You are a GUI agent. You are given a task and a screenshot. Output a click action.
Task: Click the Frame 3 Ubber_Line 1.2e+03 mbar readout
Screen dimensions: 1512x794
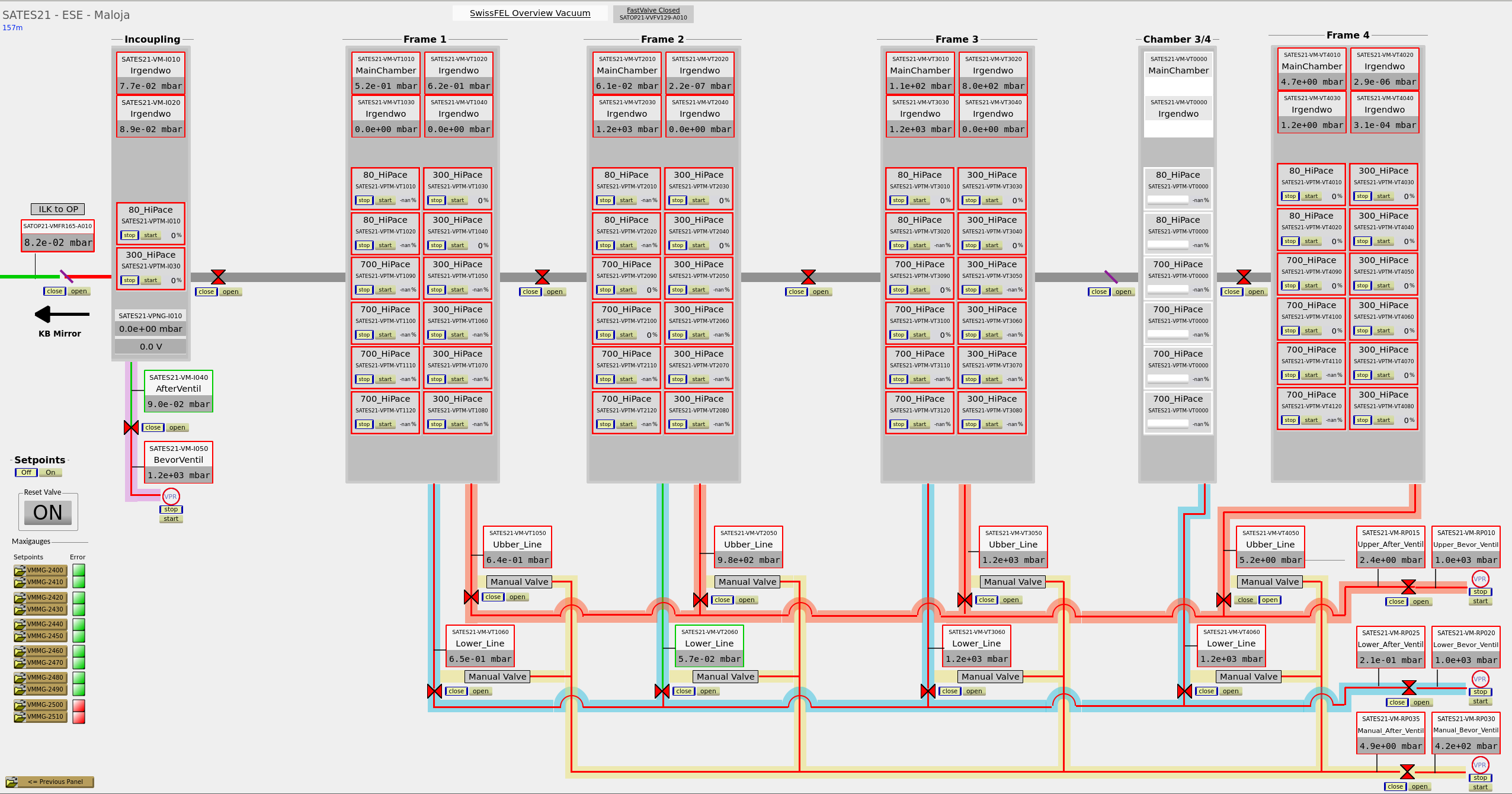click(1013, 560)
